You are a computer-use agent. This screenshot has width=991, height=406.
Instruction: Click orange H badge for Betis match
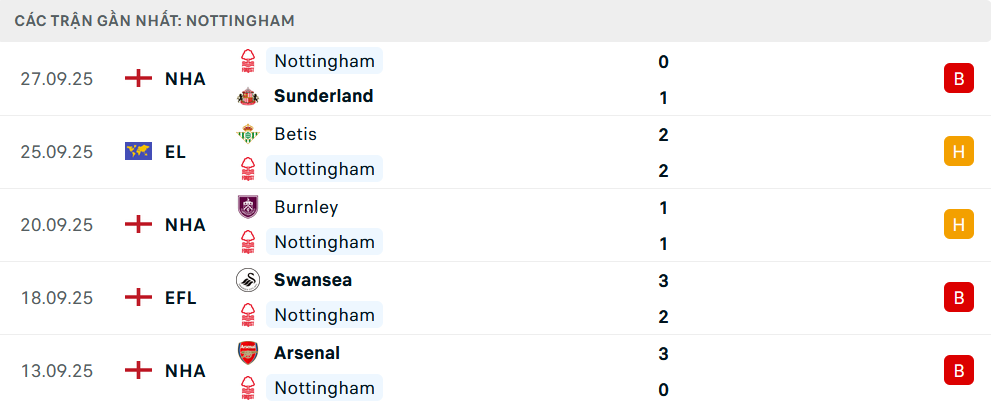(958, 152)
